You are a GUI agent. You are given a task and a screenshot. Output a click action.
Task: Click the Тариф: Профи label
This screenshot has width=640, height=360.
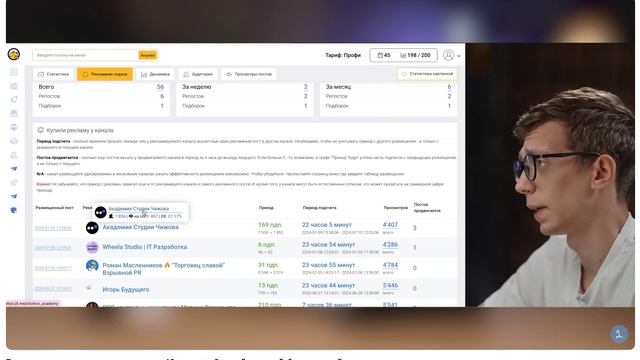point(343,55)
